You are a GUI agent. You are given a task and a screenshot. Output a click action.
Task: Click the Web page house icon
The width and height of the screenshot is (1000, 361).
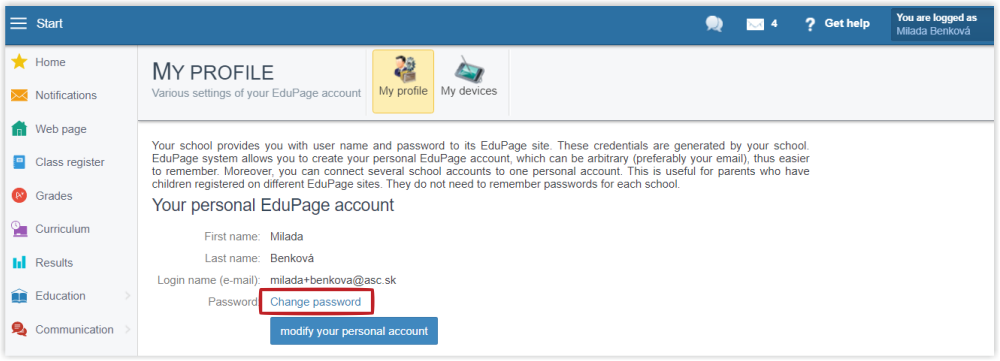[x=20, y=129]
